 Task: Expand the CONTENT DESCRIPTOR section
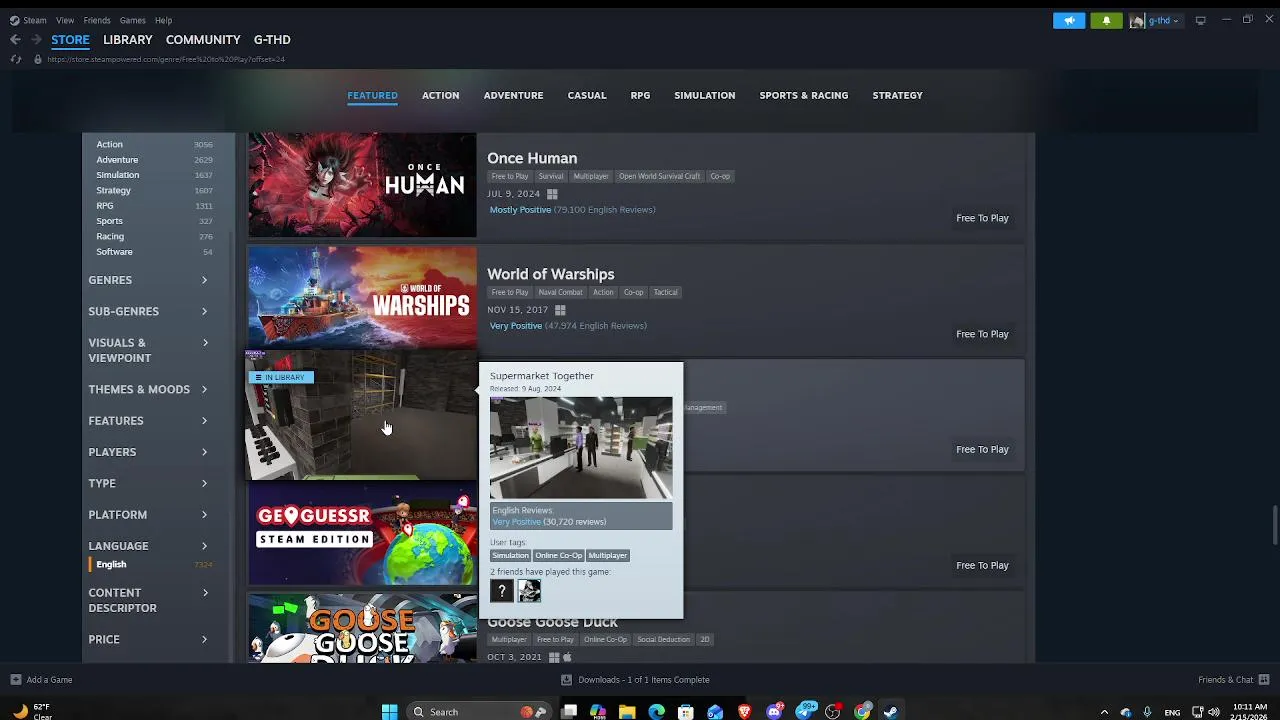[x=148, y=600]
